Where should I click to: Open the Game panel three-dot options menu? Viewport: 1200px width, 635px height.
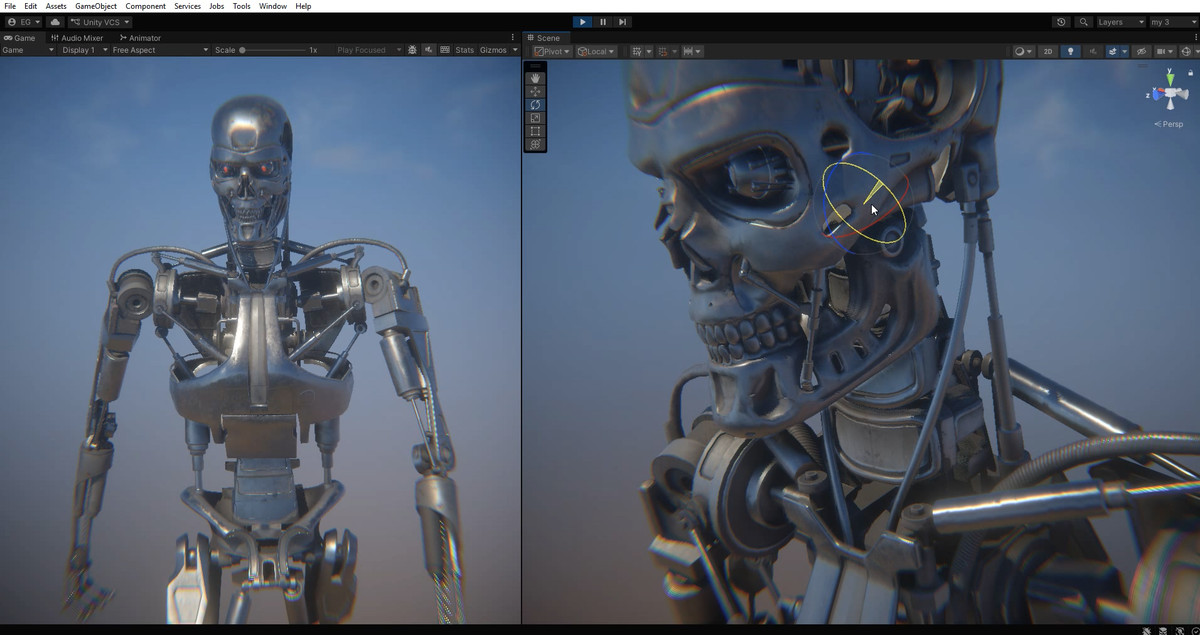coord(513,38)
